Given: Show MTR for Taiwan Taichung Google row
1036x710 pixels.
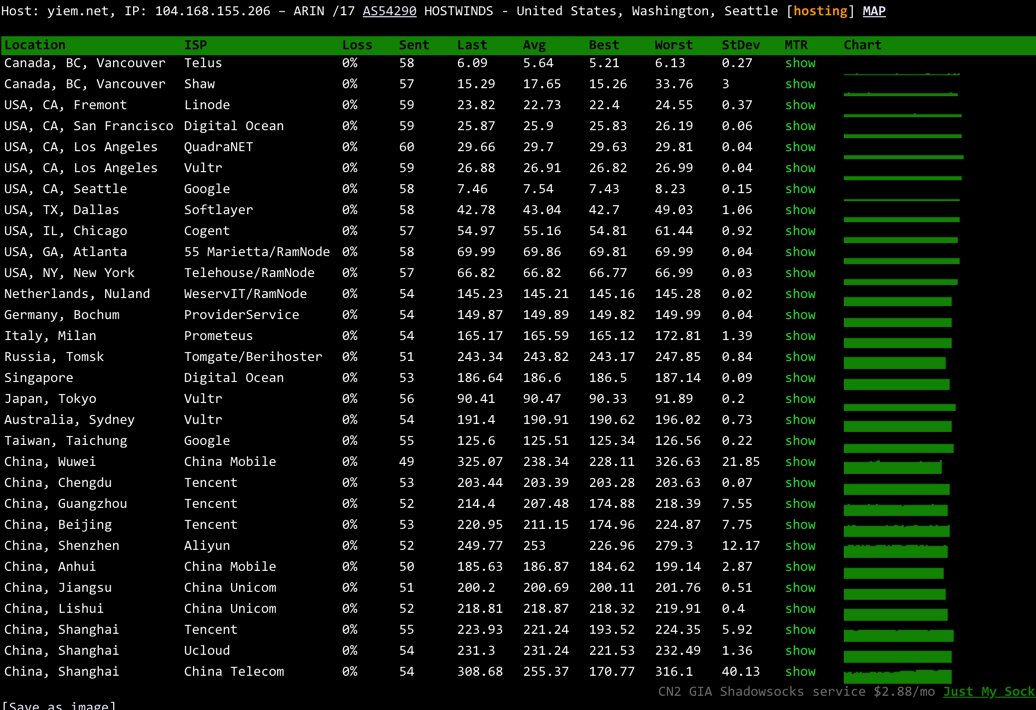Looking at the screenshot, I should [x=800, y=441].
